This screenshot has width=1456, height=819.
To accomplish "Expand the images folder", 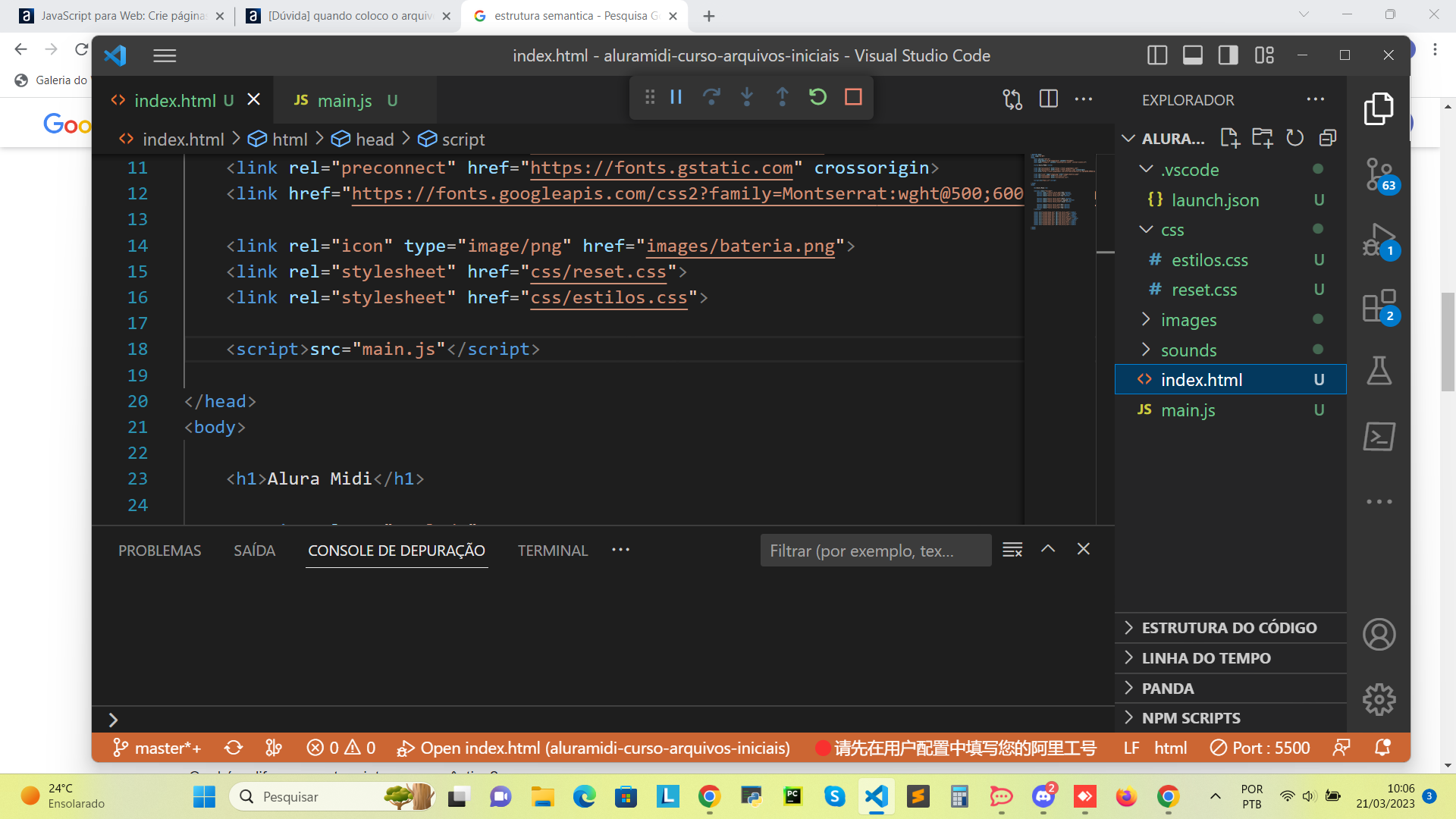I will (1146, 320).
